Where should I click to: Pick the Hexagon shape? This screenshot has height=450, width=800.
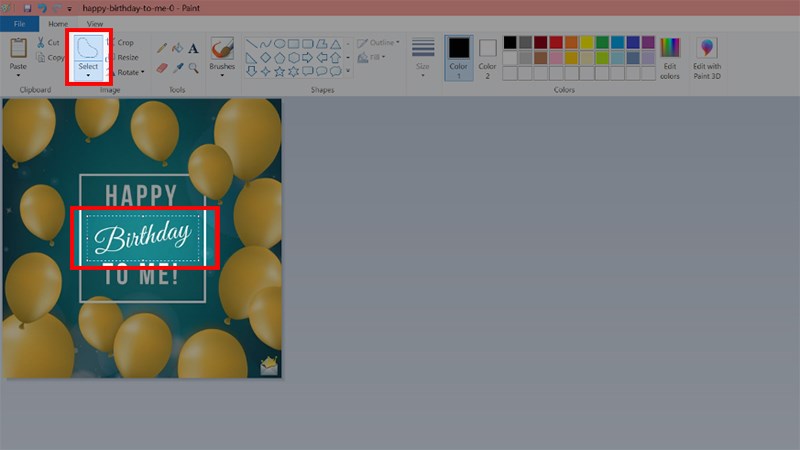(x=293, y=58)
